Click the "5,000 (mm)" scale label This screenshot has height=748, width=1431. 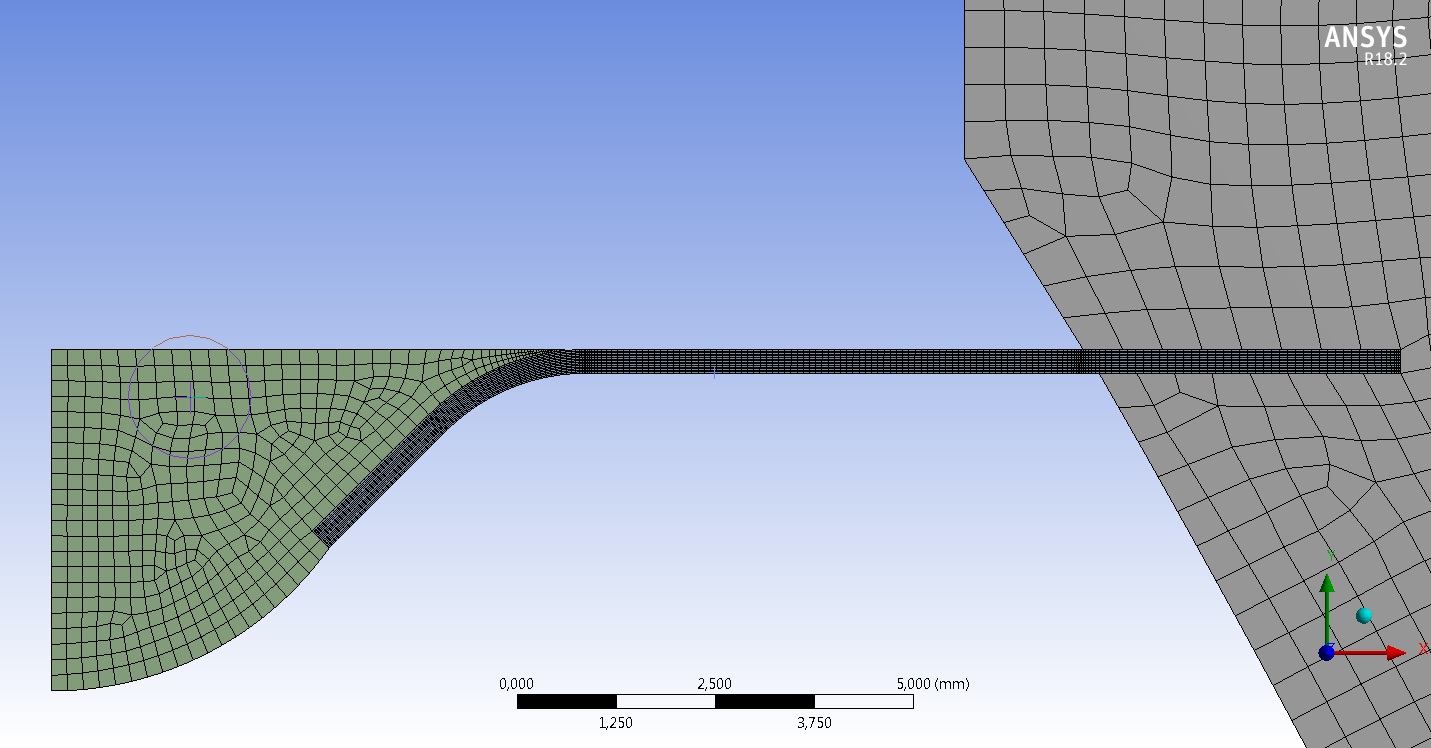point(933,684)
